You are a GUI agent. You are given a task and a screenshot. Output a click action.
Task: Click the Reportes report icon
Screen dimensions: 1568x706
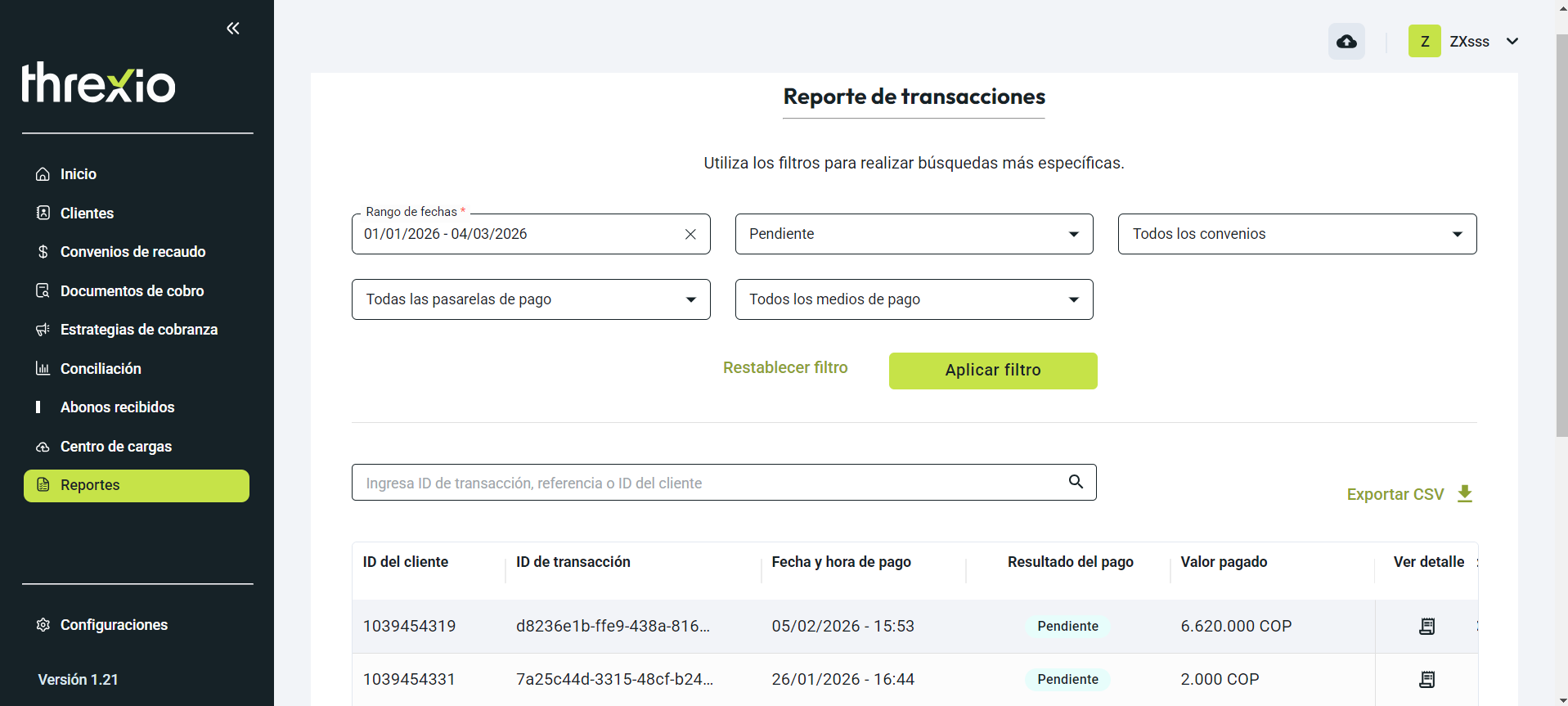point(43,485)
